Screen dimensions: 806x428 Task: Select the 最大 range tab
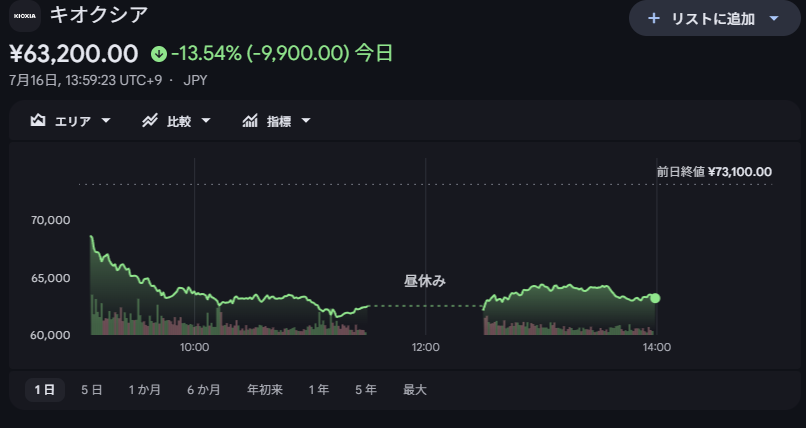pos(415,390)
